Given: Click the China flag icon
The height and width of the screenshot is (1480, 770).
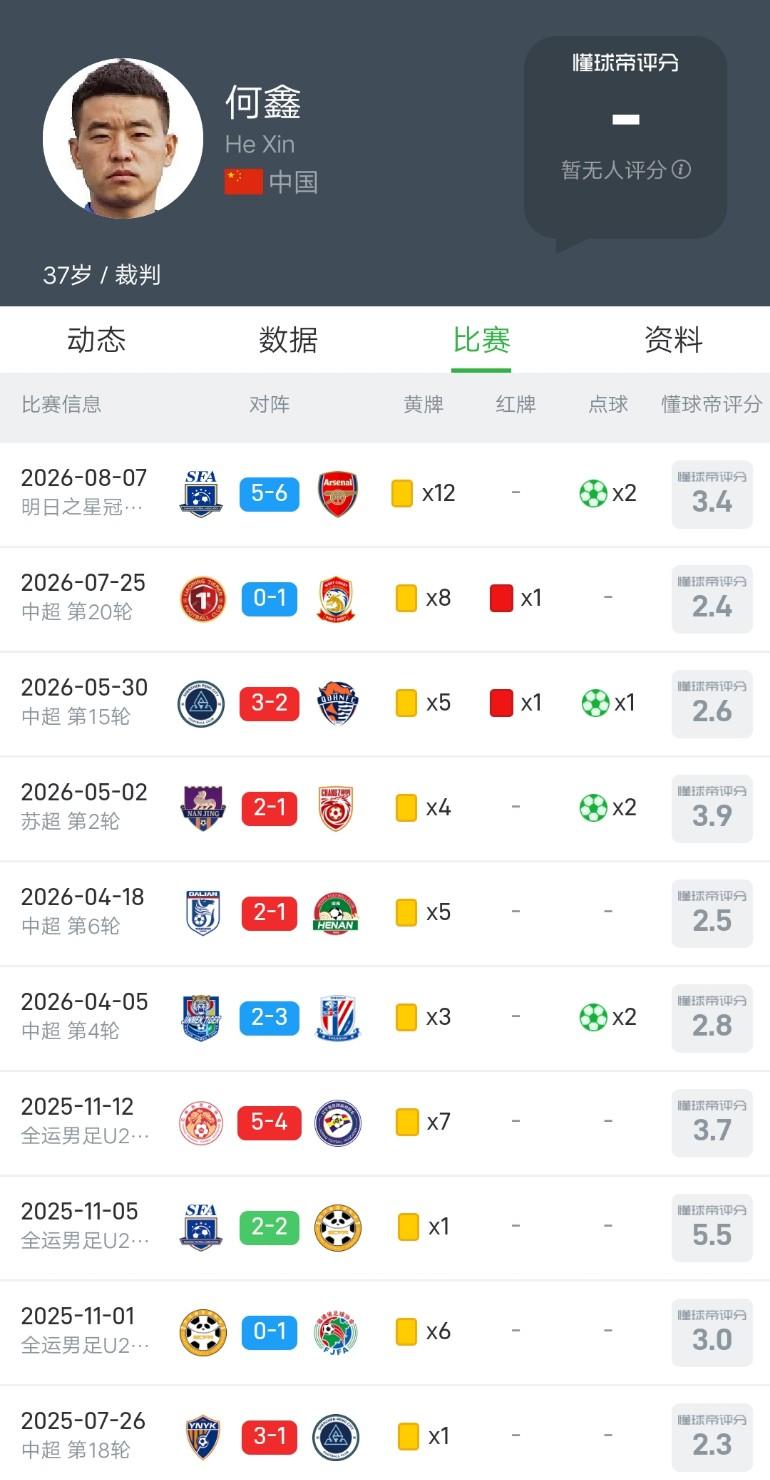Looking at the screenshot, I should tap(243, 182).
